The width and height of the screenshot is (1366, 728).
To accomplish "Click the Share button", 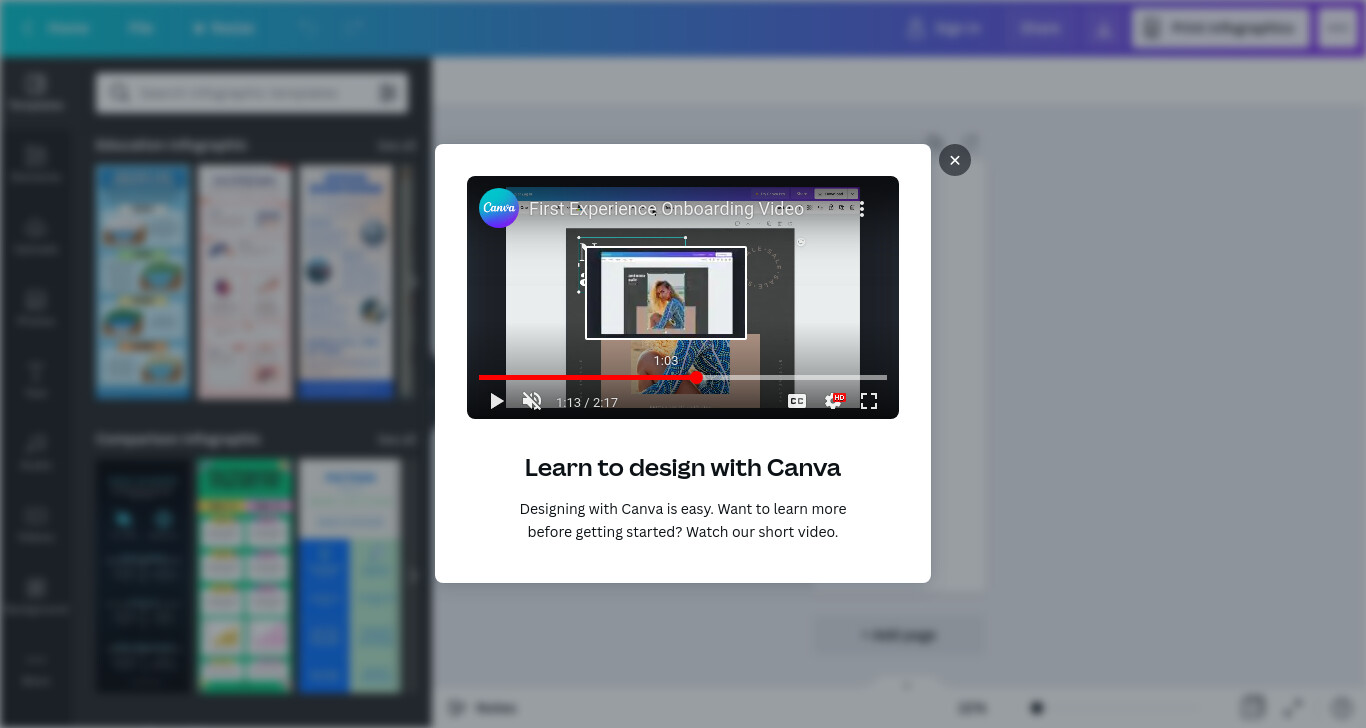I will coord(1040,28).
